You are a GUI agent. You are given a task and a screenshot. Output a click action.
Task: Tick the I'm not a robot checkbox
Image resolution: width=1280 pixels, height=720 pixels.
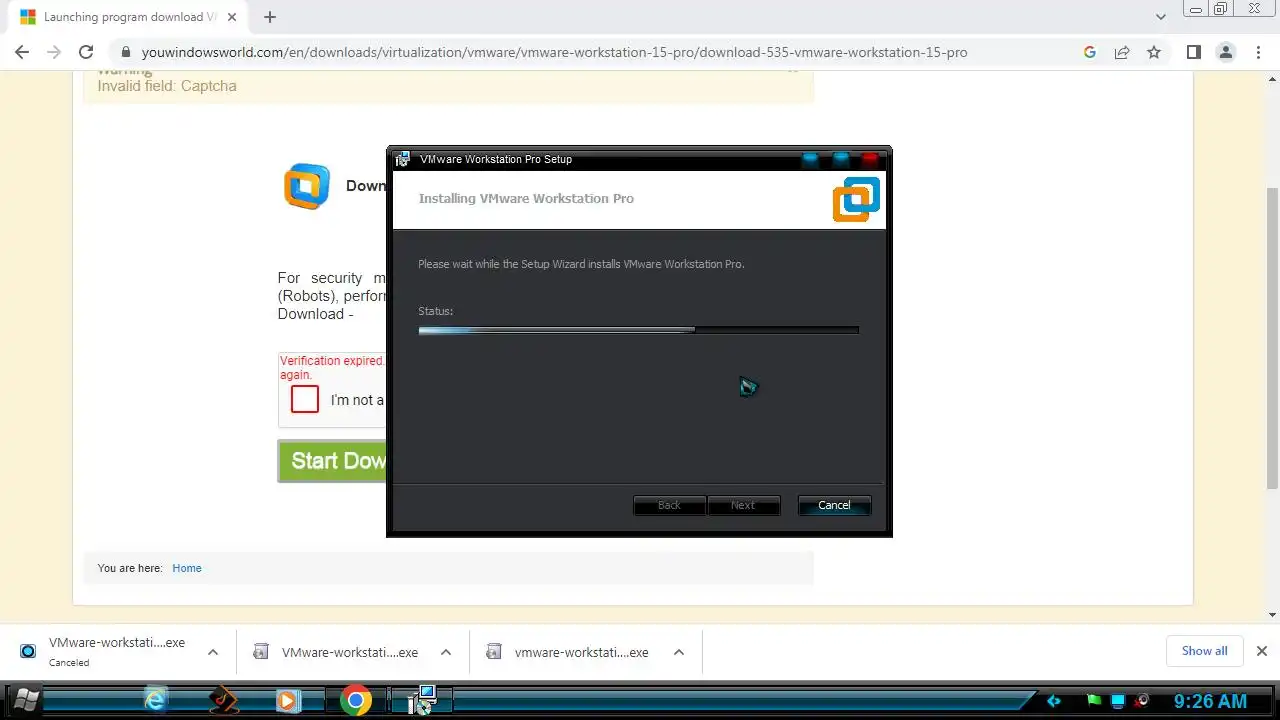coord(305,399)
